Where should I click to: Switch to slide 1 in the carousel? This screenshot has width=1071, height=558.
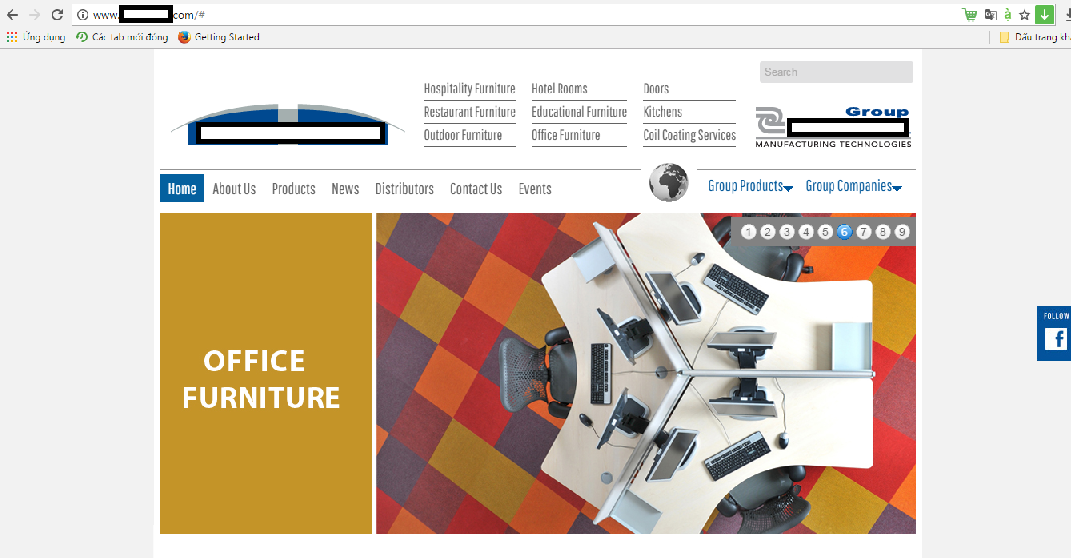[749, 232]
